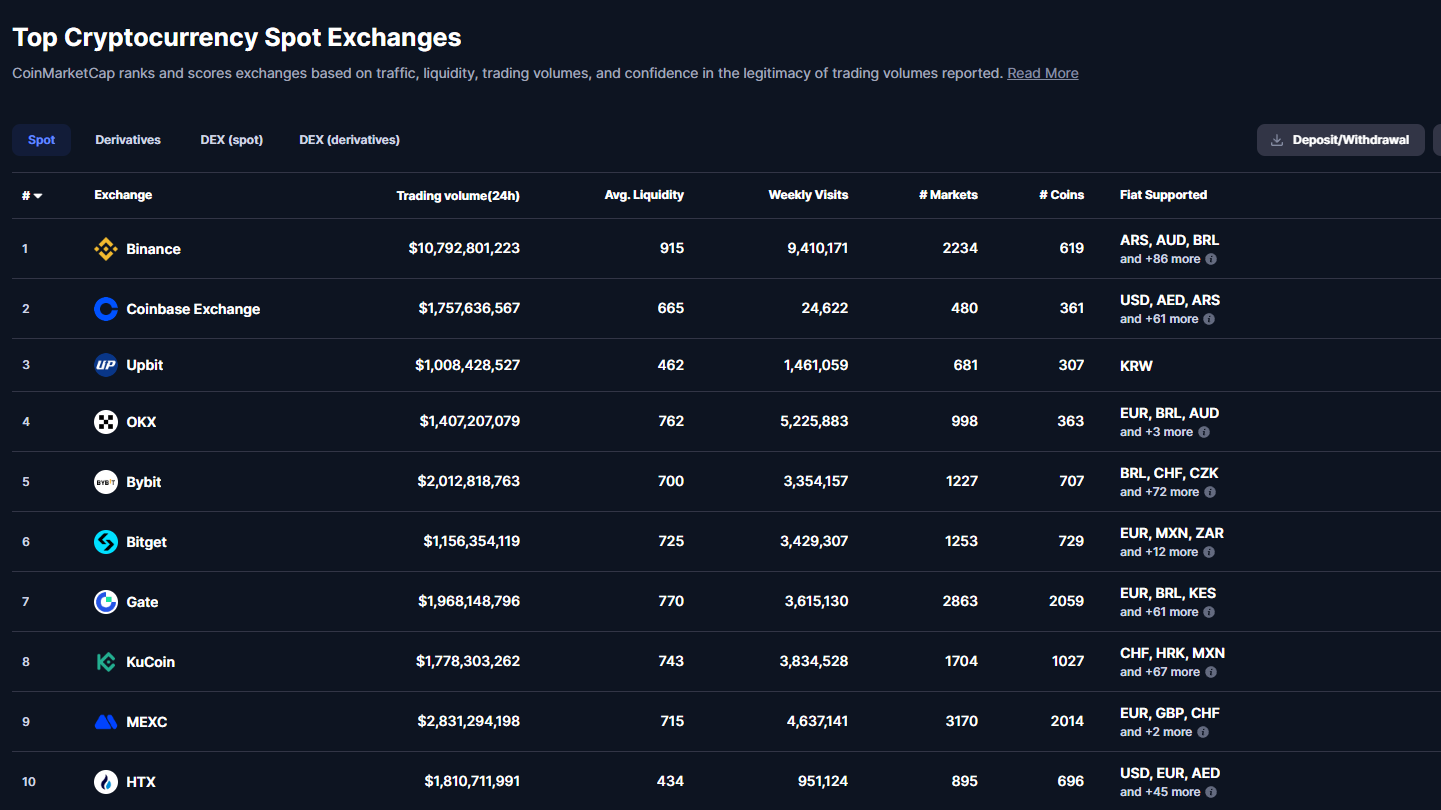Viewport: 1441px width, 810px height.
Task: Open the Bitget exchange link
Action: (147, 542)
